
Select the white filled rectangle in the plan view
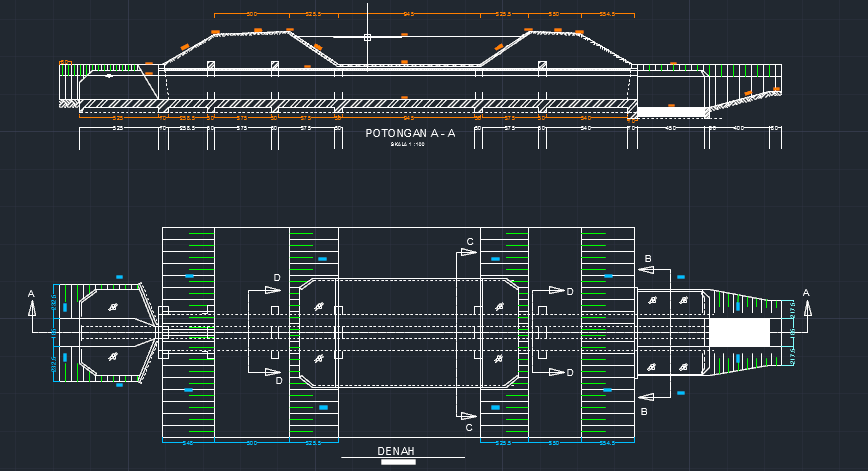click(x=740, y=332)
